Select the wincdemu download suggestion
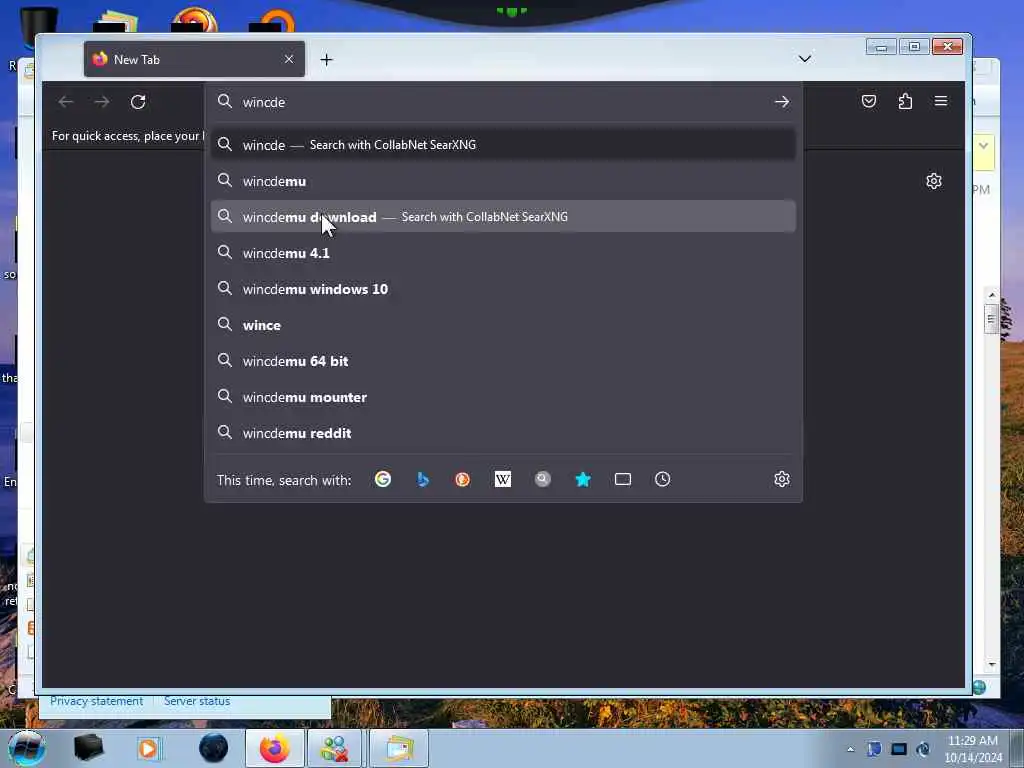1024x768 pixels. [503, 217]
